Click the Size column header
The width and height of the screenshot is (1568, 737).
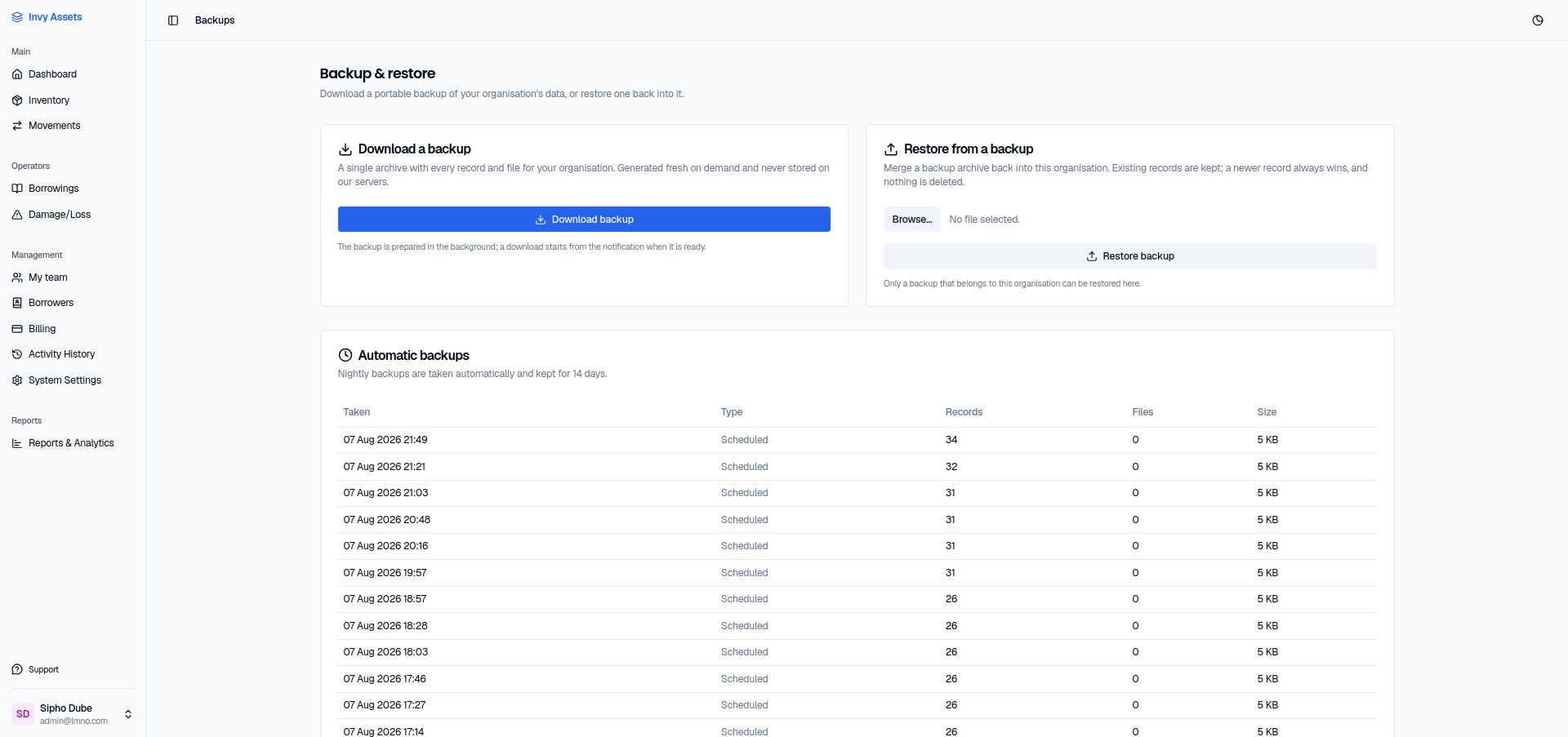(x=1267, y=412)
